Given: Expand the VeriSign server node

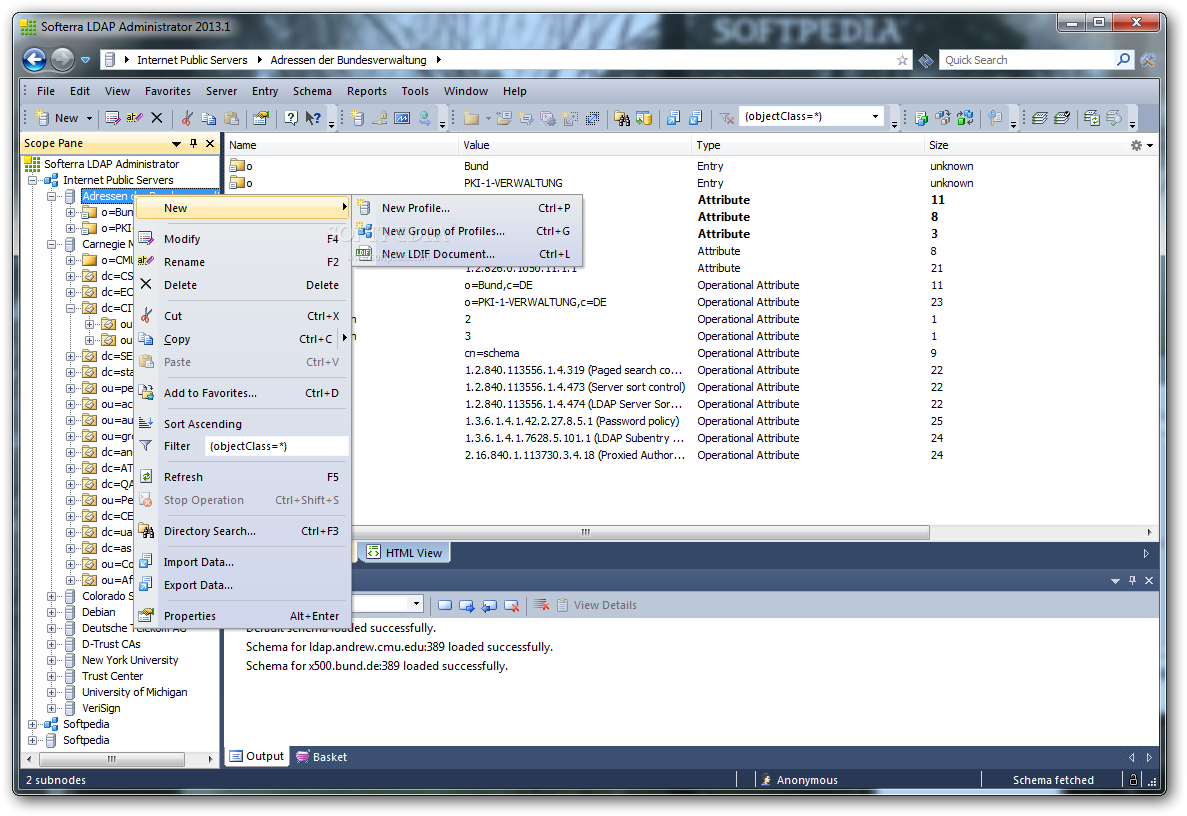Looking at the screenshot, I should click(x=51, y=709).
